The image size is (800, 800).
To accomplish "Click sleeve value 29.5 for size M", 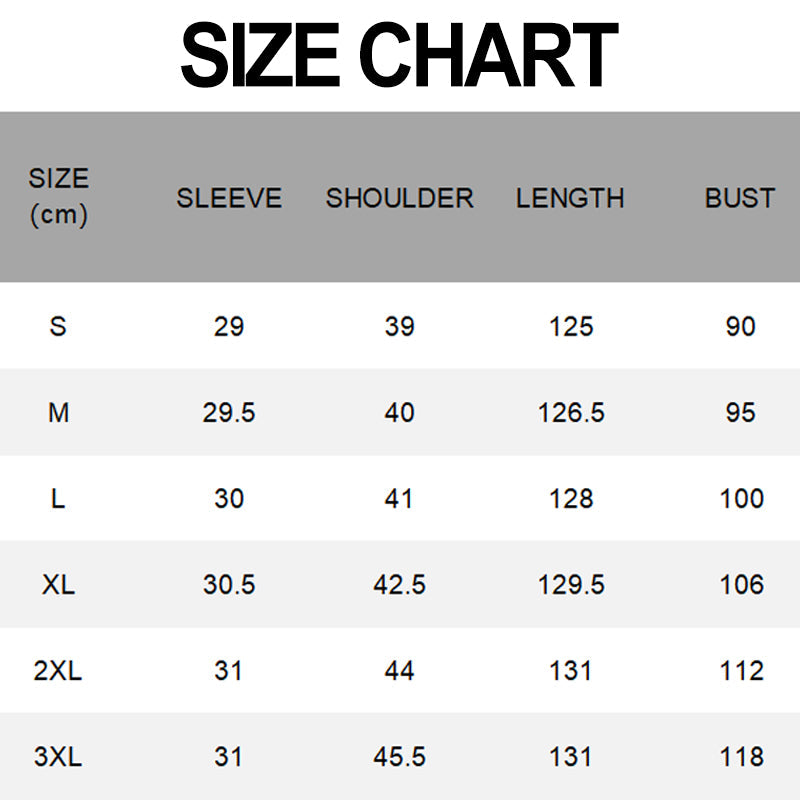I will point(229,412).
